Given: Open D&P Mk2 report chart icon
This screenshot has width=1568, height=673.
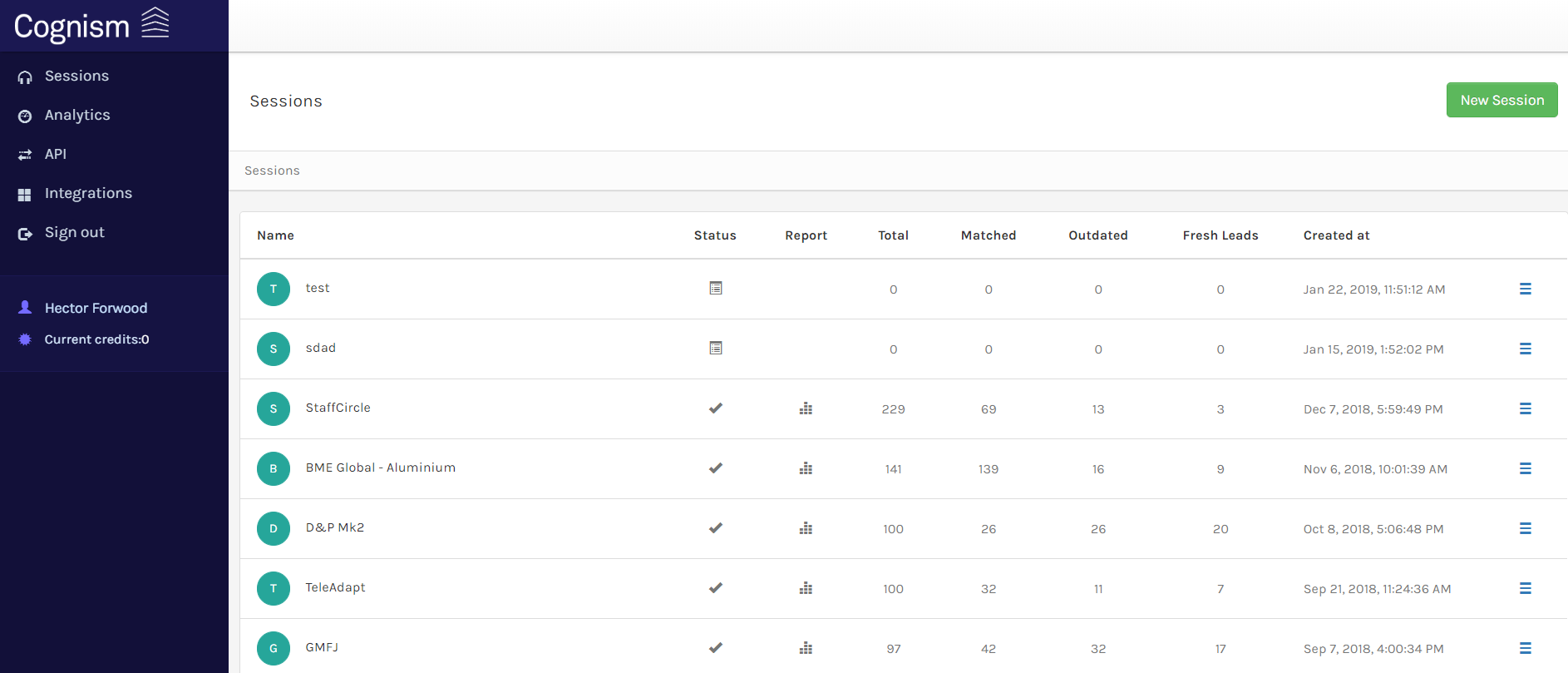Looking at the screenshot, I should (x=806, y=528).
